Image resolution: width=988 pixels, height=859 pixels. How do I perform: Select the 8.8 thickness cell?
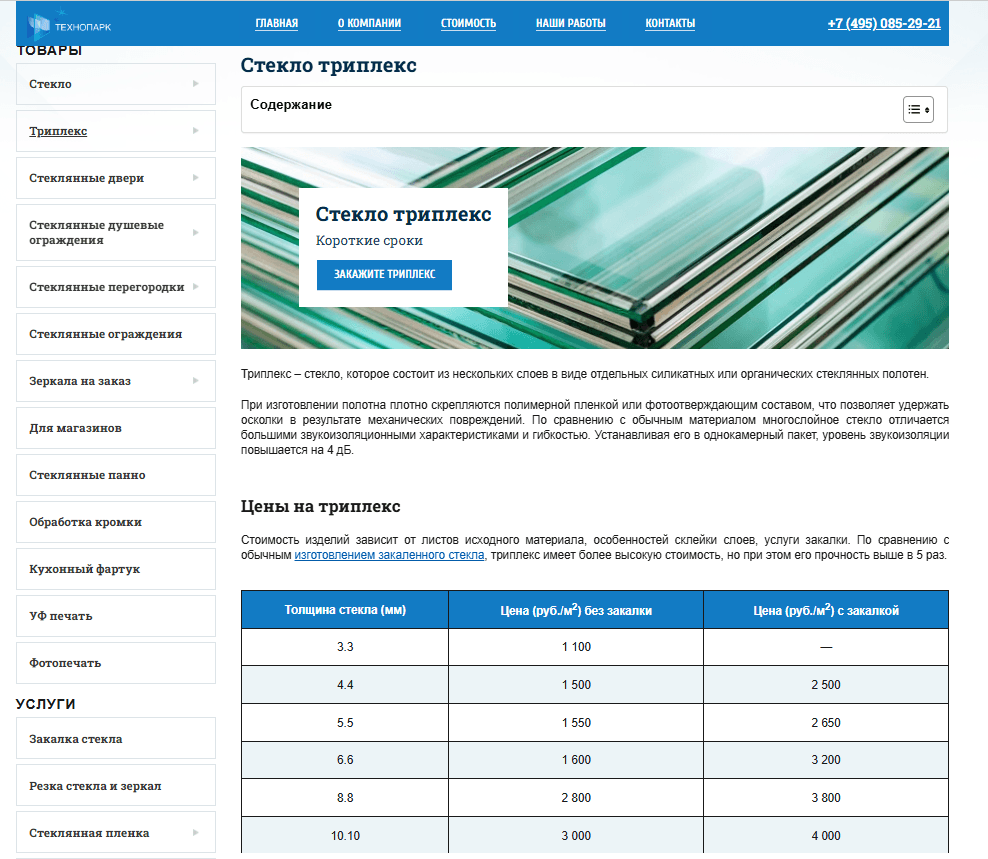tap(345, 798)
